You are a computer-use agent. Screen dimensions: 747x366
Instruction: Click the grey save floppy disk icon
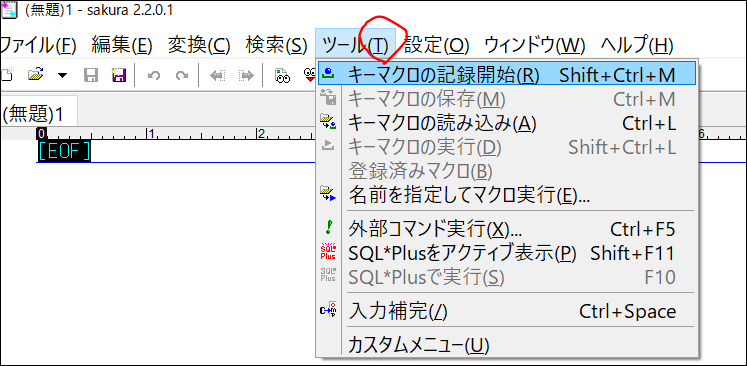(91, 75)
